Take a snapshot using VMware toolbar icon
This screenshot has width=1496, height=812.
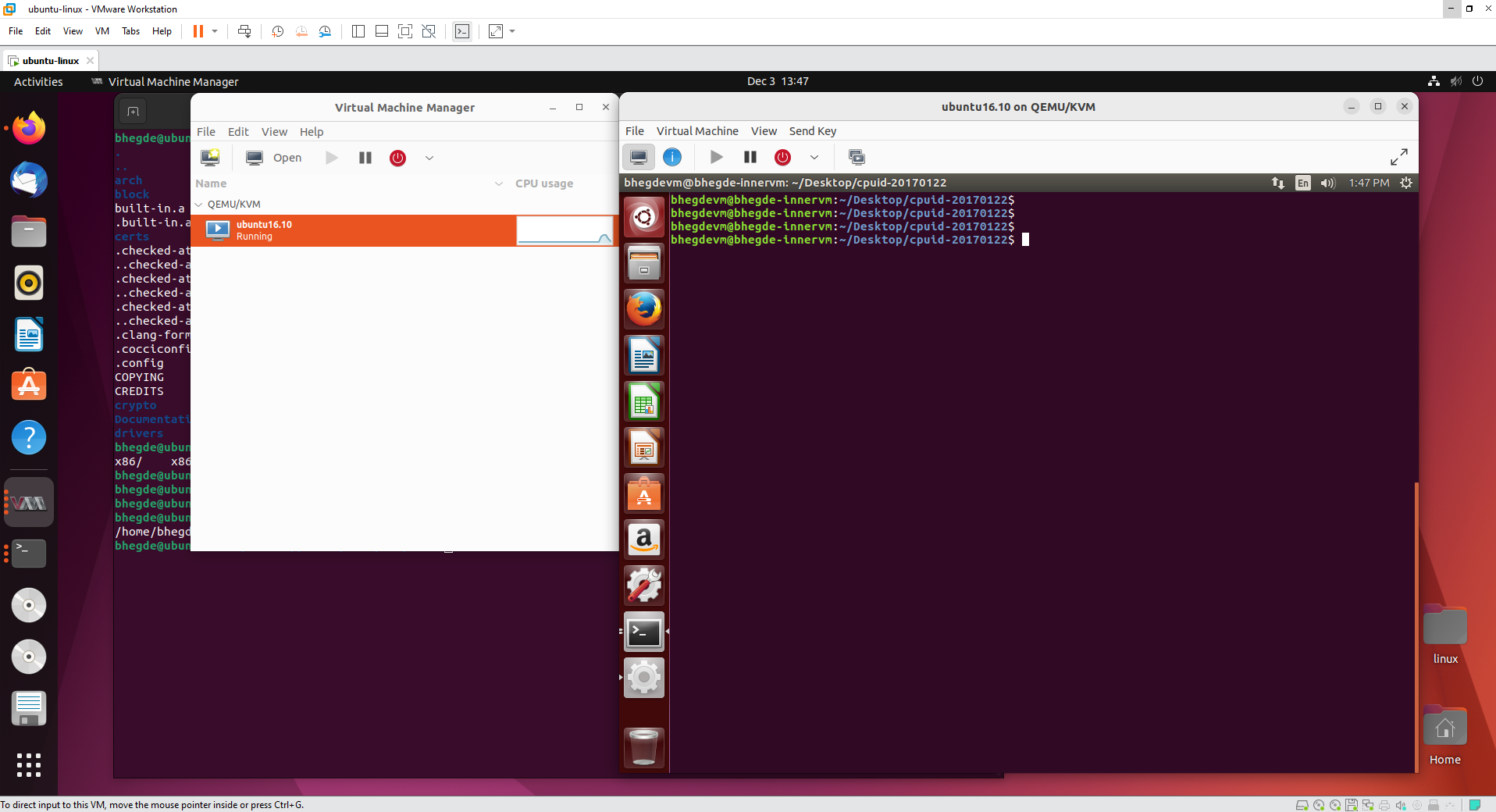[277, 31]
